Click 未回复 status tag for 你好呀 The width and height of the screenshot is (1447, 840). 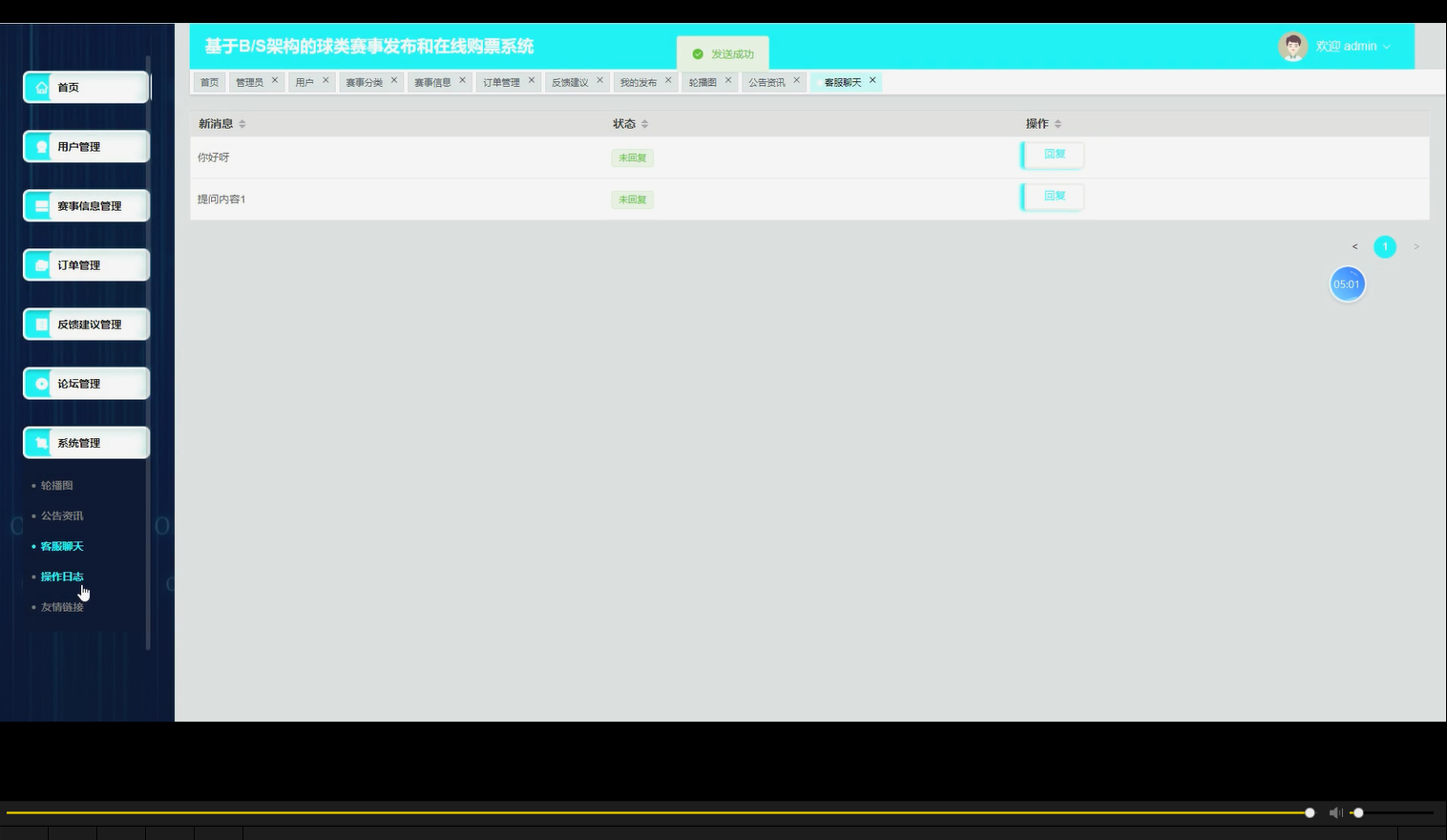pos(632,158)
